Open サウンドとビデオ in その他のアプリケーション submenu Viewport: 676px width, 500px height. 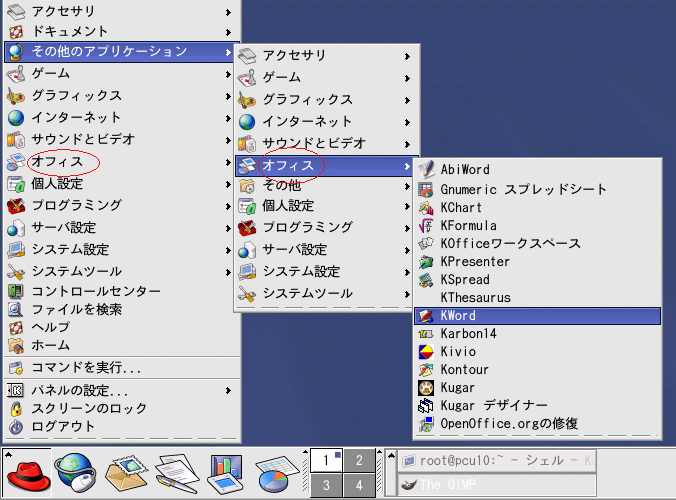[326, 144]
